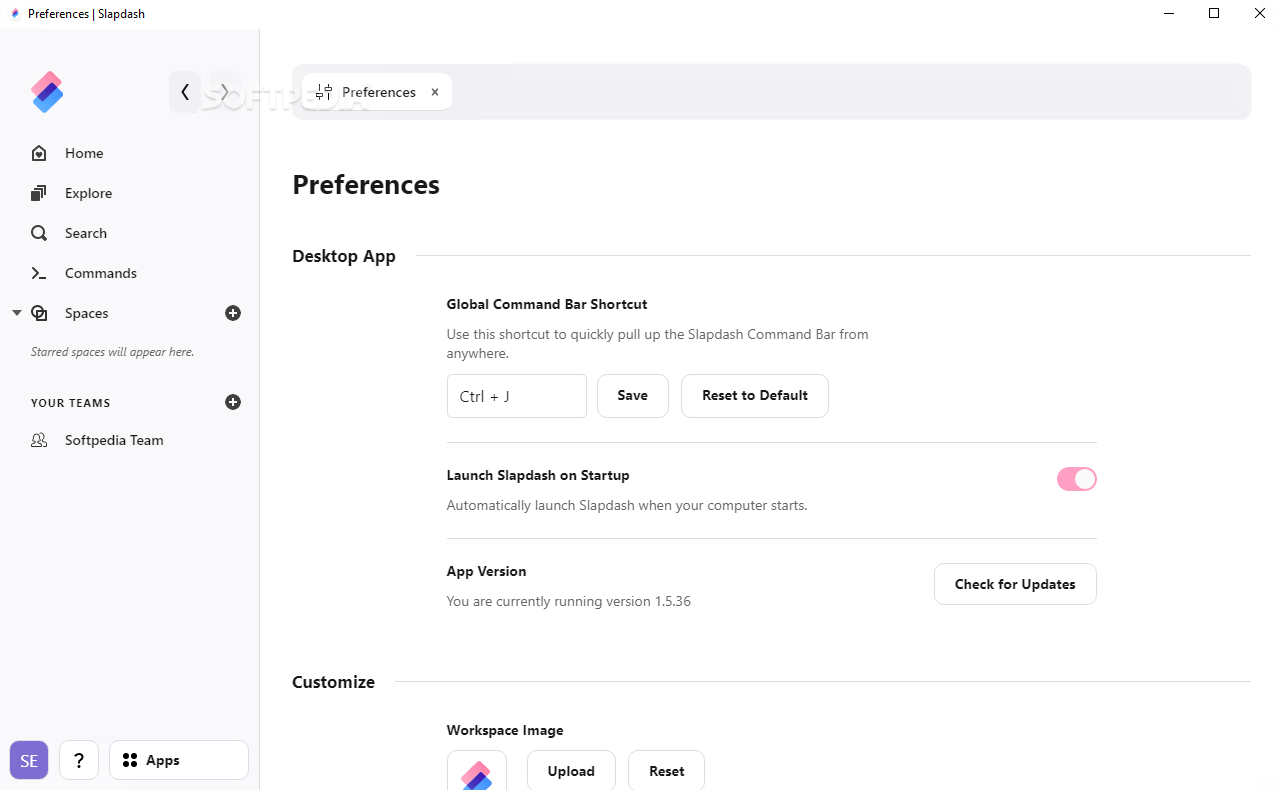
Task: Close the Preferences tab
Action: coord(435,92)
